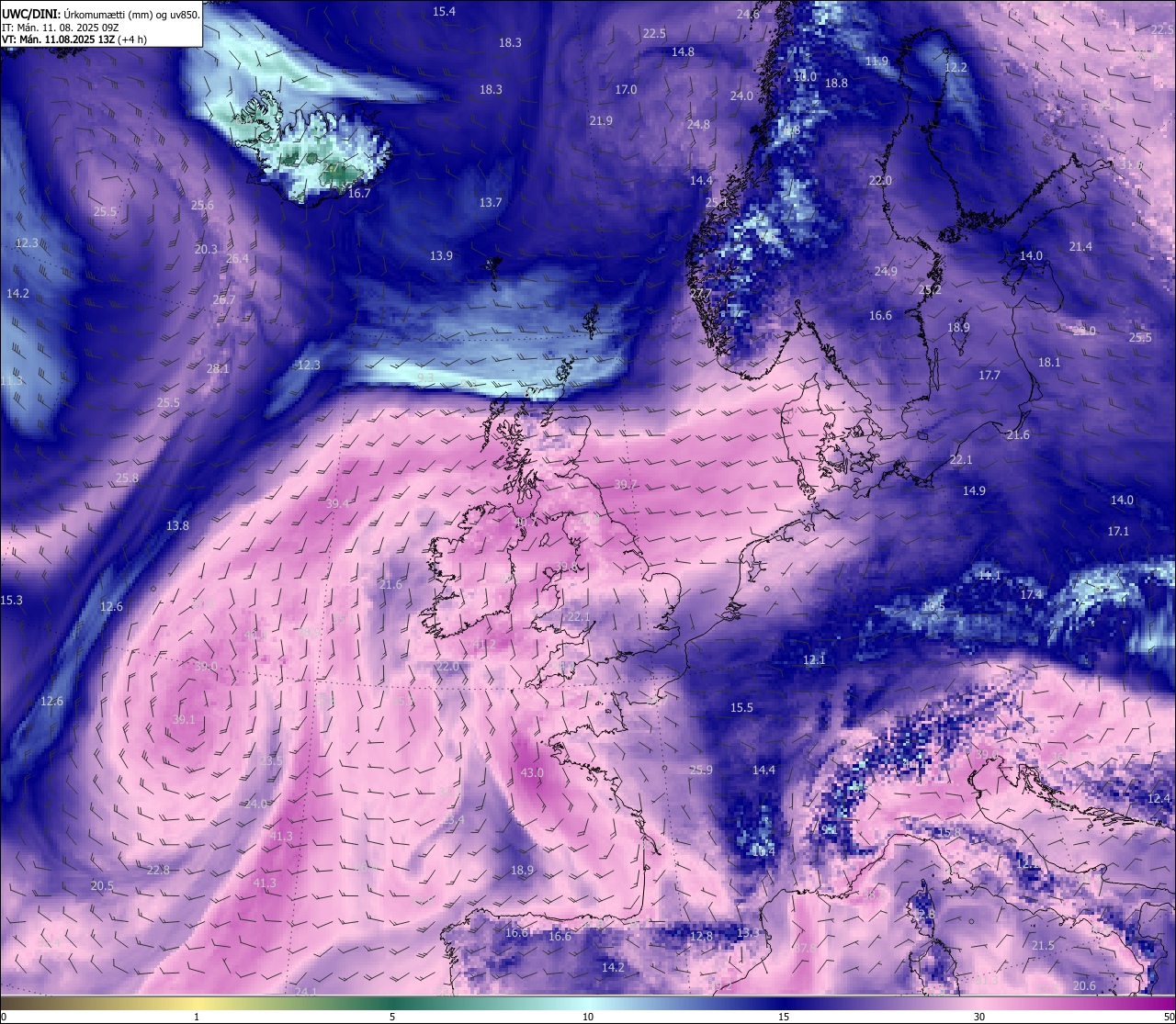Image resolution: width=1176 pixels, height=1024 pixels.
Task: Click the 28.1 value on the map
Action: coord(218,368)
